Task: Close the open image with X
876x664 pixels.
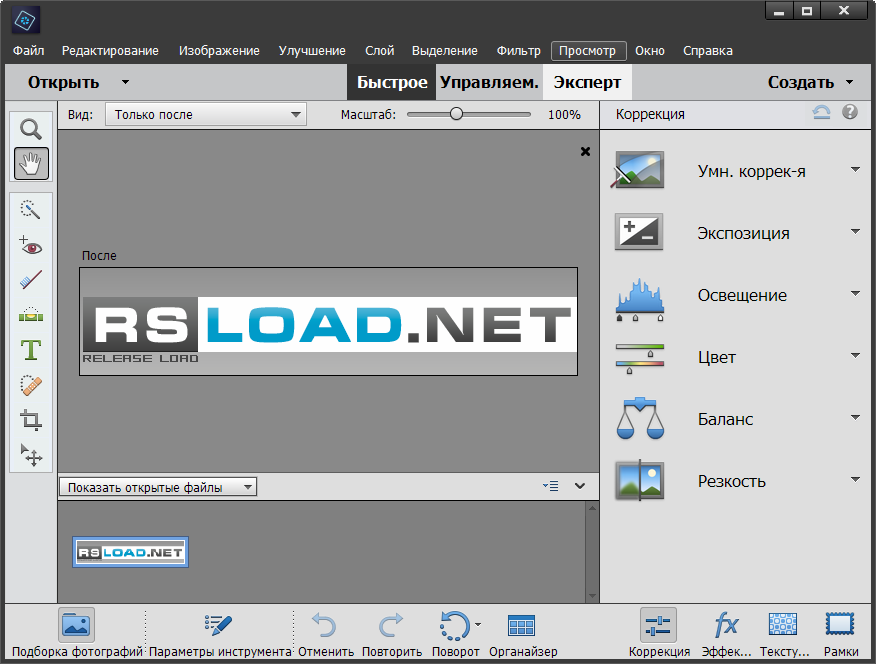Action: tap(585, 151)
